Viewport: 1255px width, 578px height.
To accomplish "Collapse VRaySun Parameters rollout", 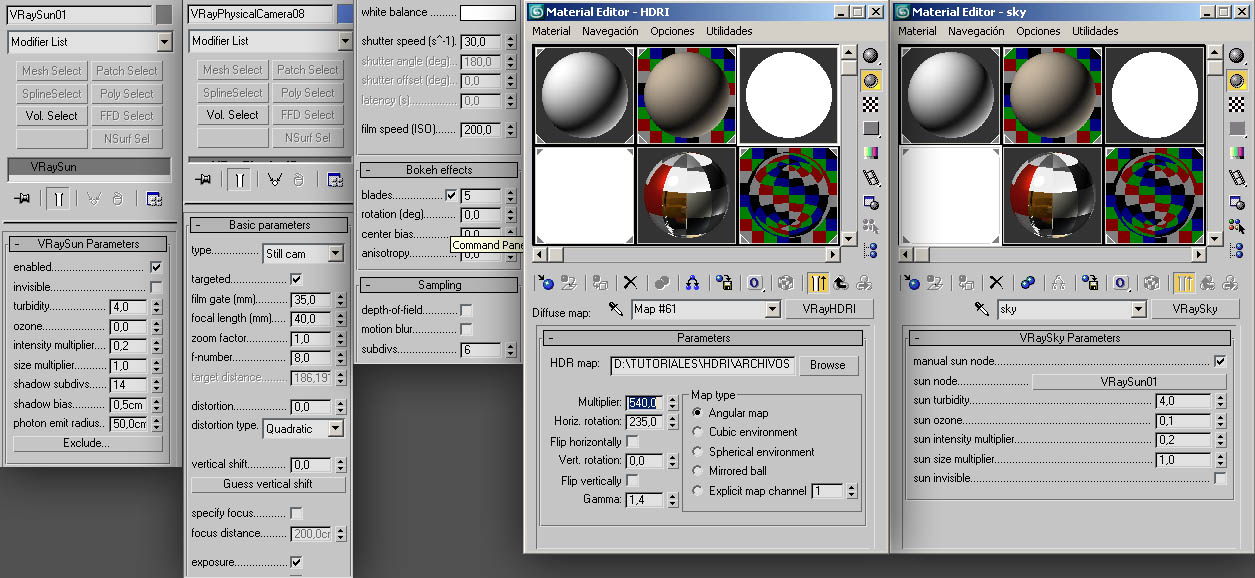I will [x=88, y=244].
